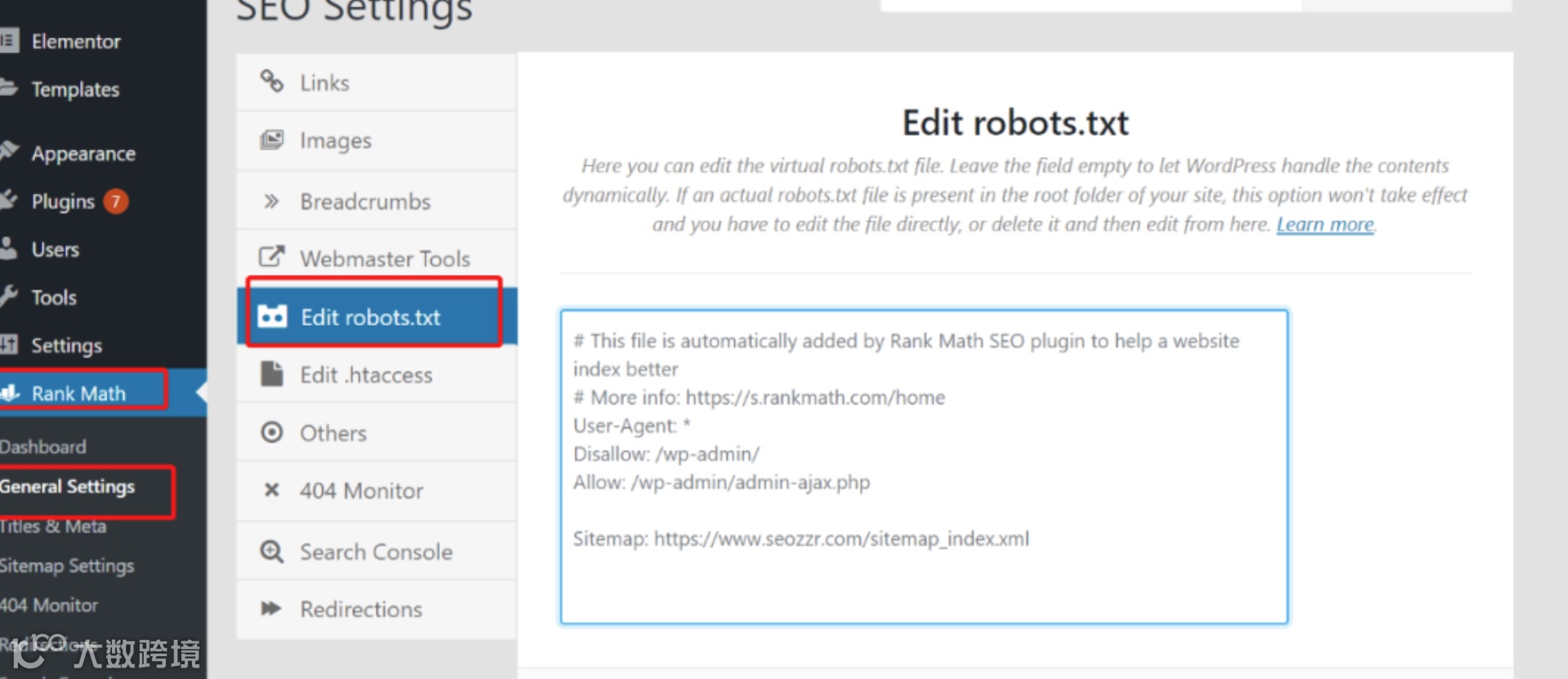Click the Settings sliders icon
1568x679 pixels.
(x=8, y=344)
